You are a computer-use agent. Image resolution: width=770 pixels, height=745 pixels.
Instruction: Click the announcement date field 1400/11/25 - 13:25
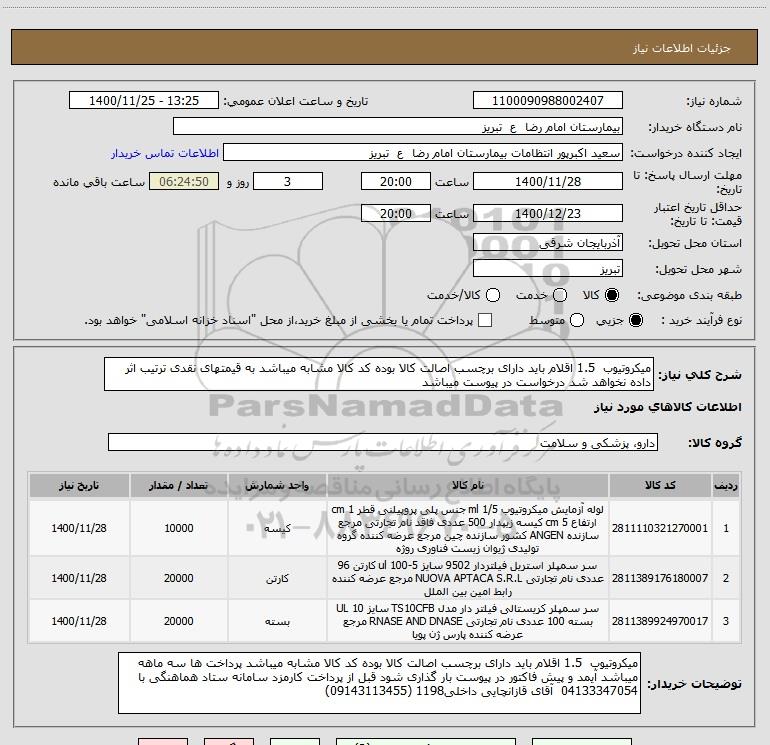tap(144, 100)
